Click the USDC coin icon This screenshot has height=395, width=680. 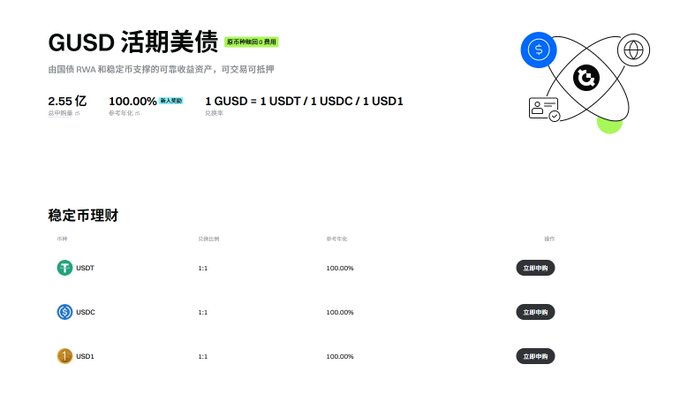[x=65, y=312]
